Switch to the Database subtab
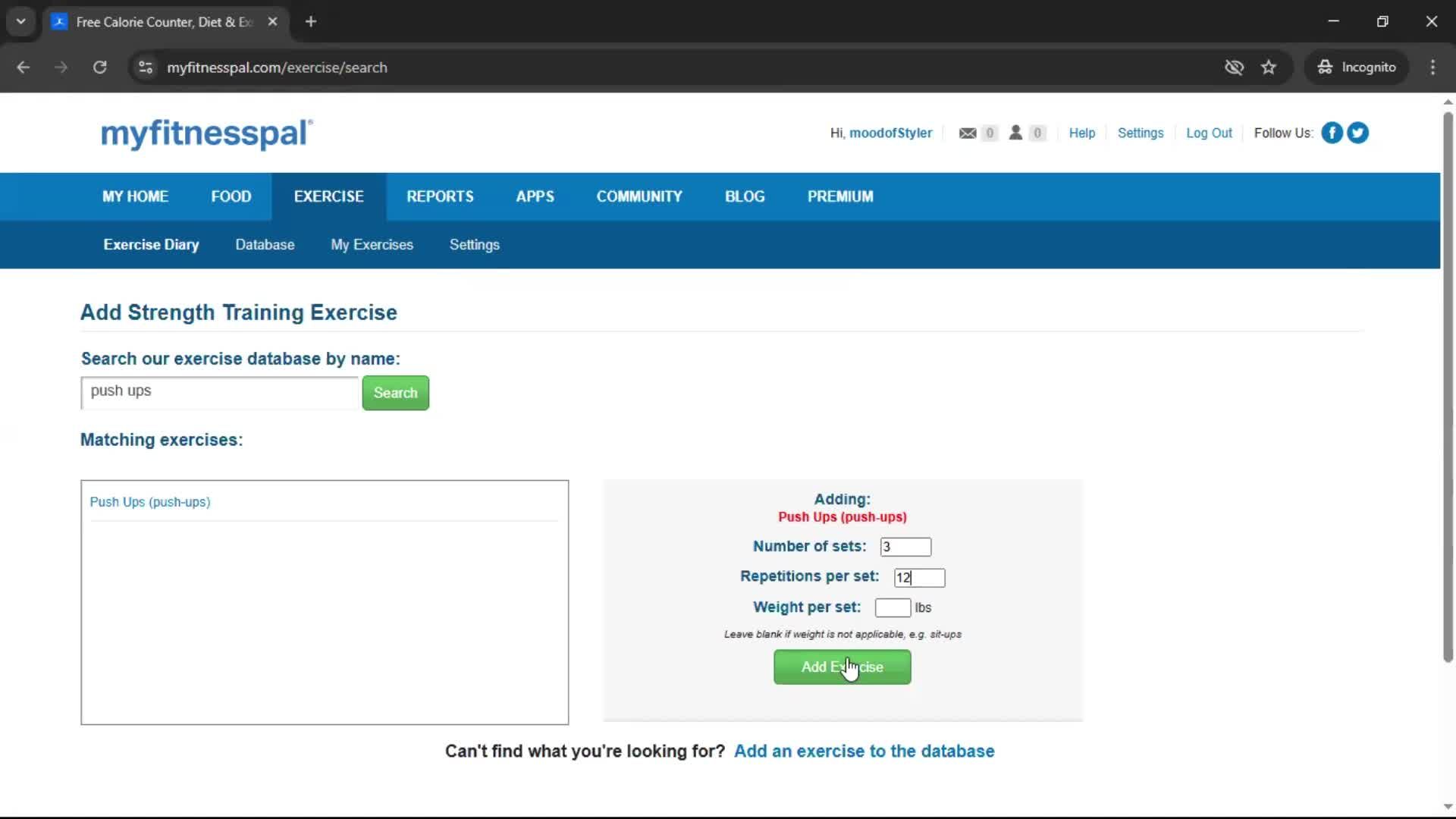The image size is (1456, 819). point(265,245)
